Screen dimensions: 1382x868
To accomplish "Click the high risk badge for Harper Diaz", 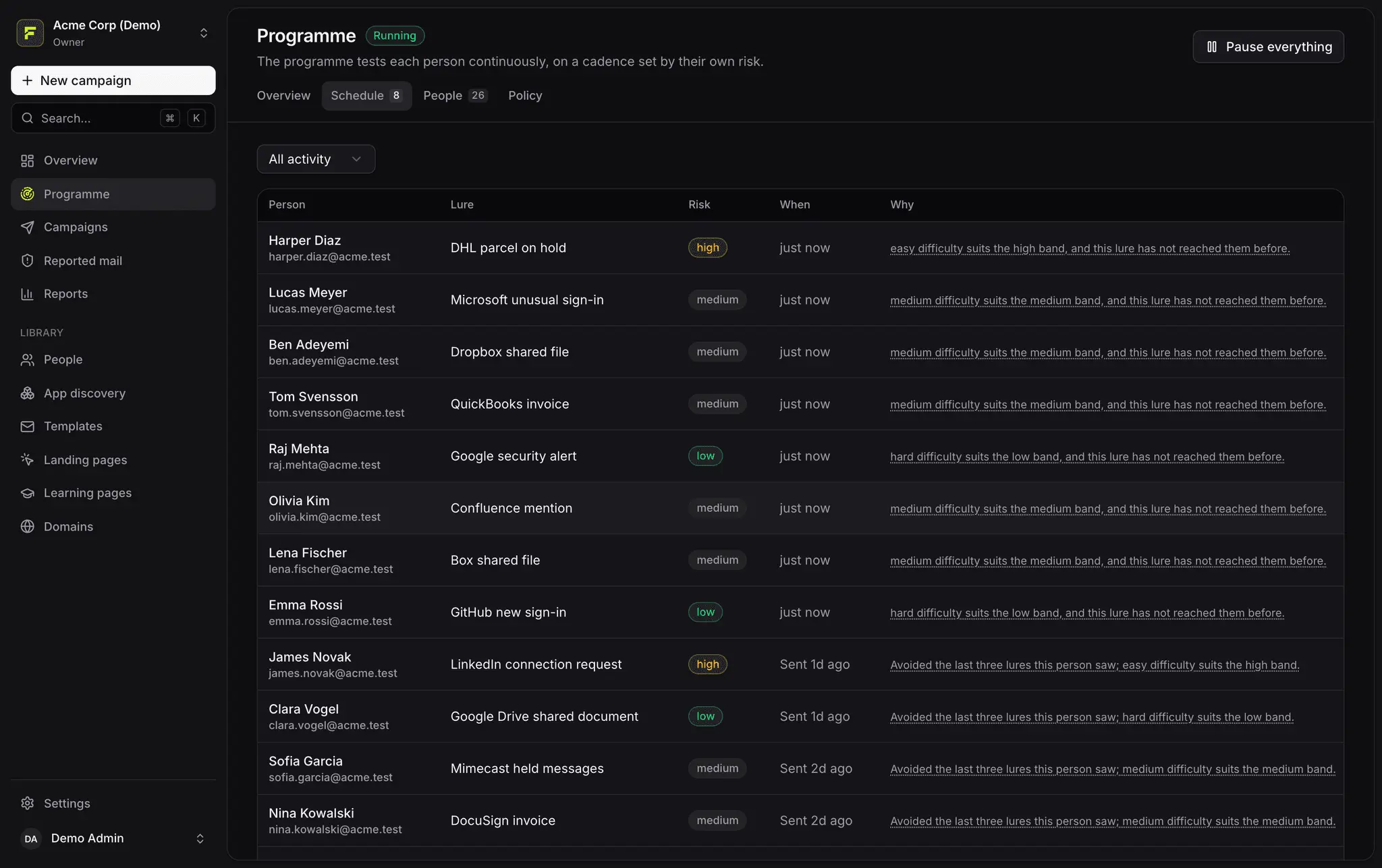I will point(707,248).
